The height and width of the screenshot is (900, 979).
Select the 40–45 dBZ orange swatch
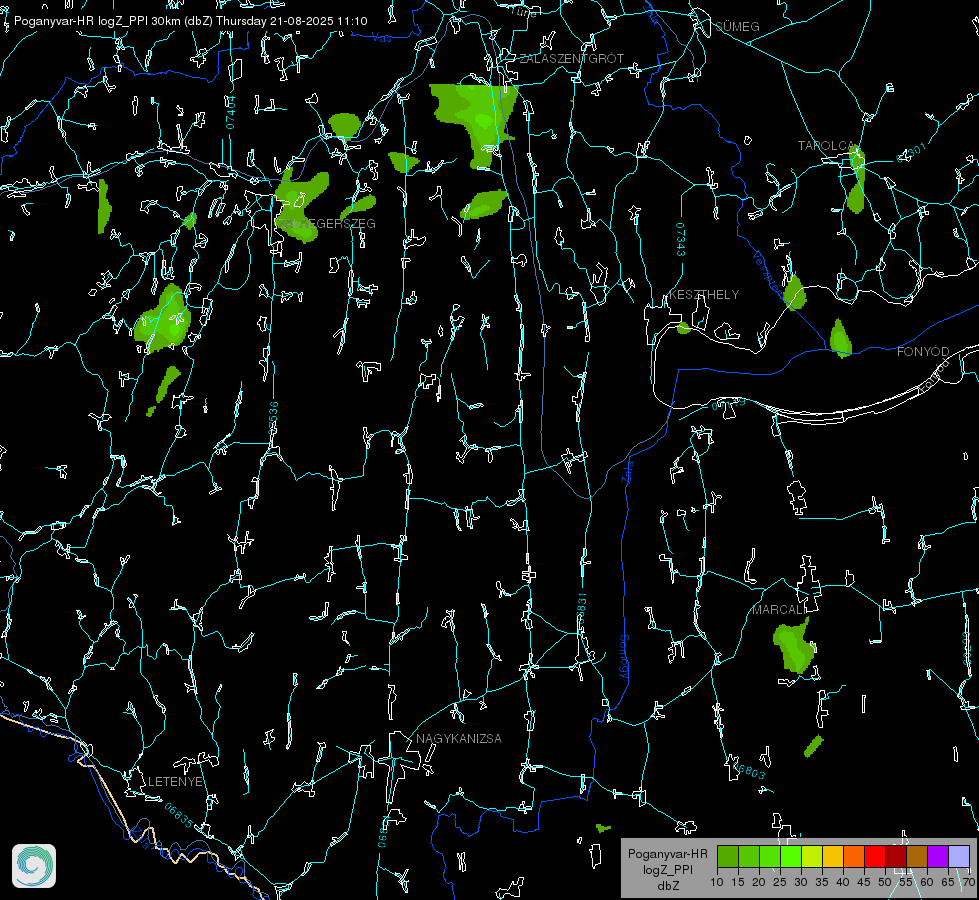854,856
